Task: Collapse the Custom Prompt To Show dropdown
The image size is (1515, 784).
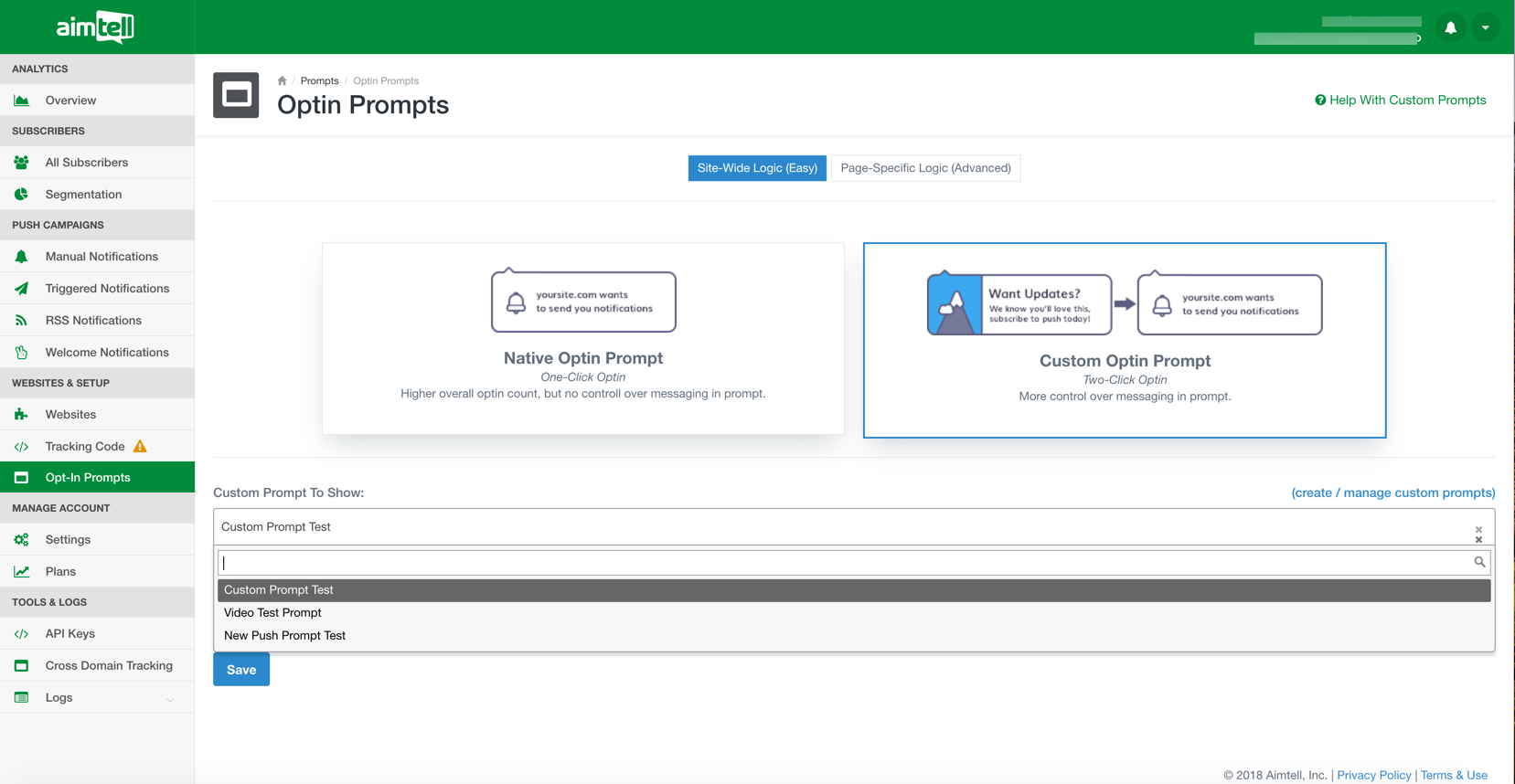Action: click(854, 527)
